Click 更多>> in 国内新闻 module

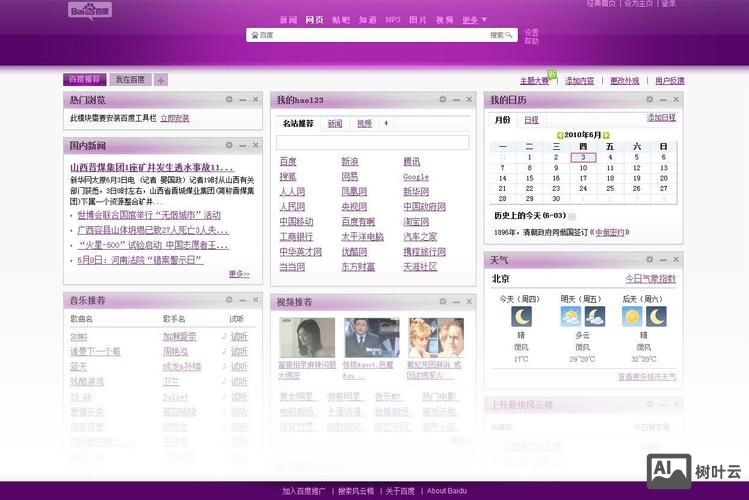(x=239, y=274)
